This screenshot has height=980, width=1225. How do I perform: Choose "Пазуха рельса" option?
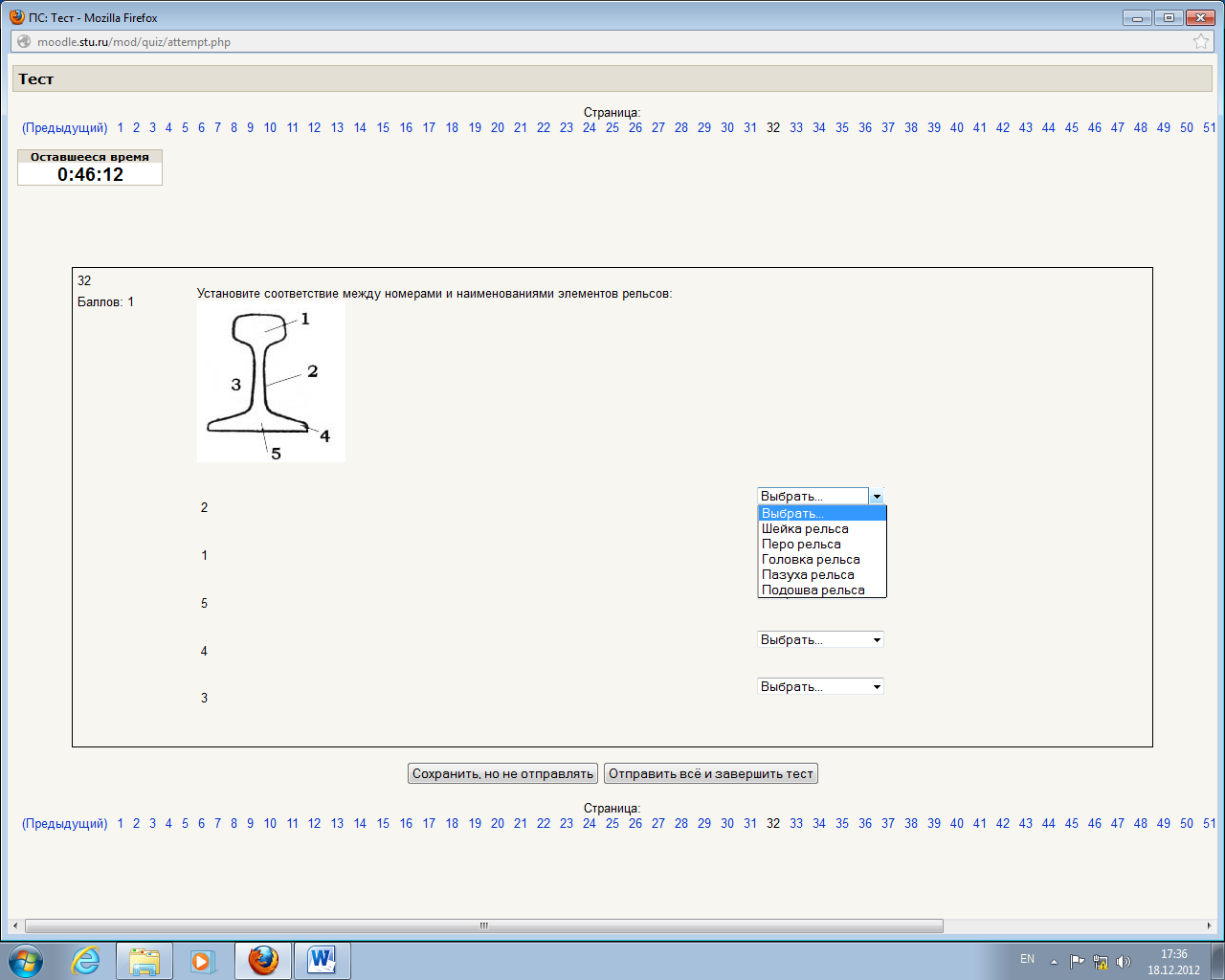click(x=822, y=574)
